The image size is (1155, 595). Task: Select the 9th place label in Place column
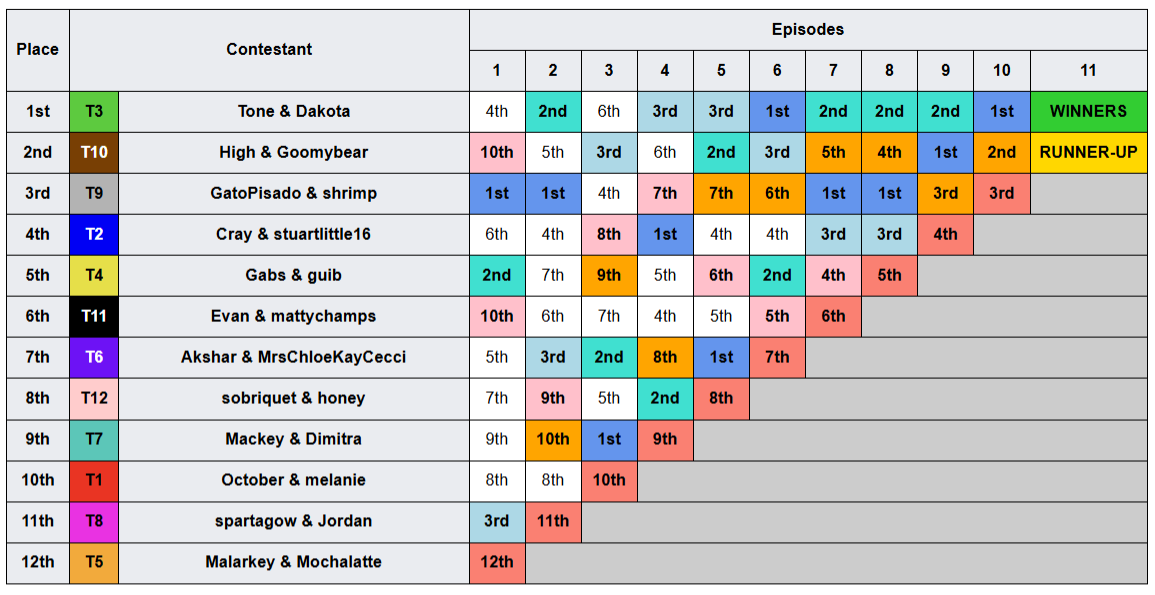click(38, 439)
